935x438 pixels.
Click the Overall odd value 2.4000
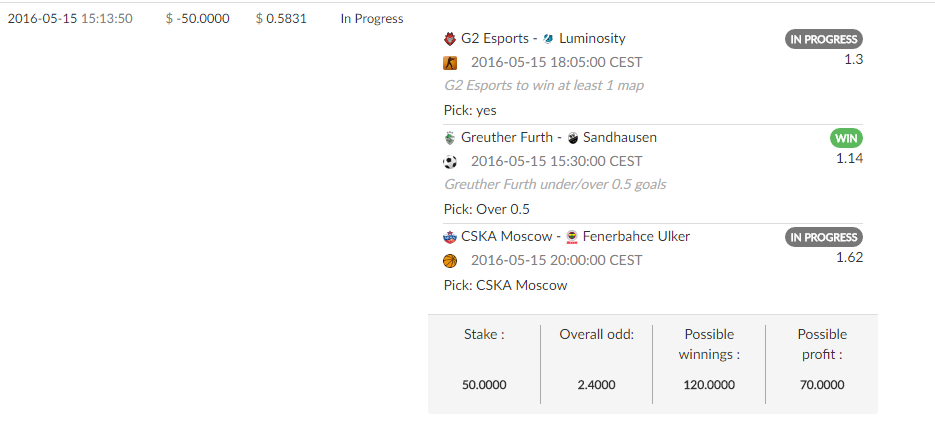pyautogui.click(x=596, y=385)
